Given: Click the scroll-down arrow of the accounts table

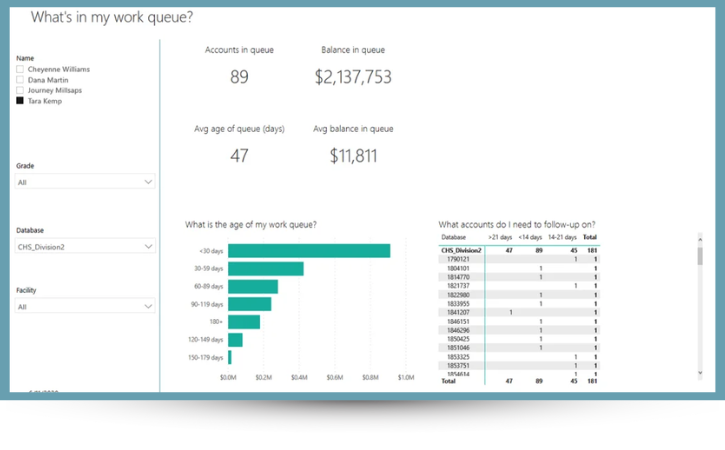Looking at the screenshot, I should [x=699, y=372].
